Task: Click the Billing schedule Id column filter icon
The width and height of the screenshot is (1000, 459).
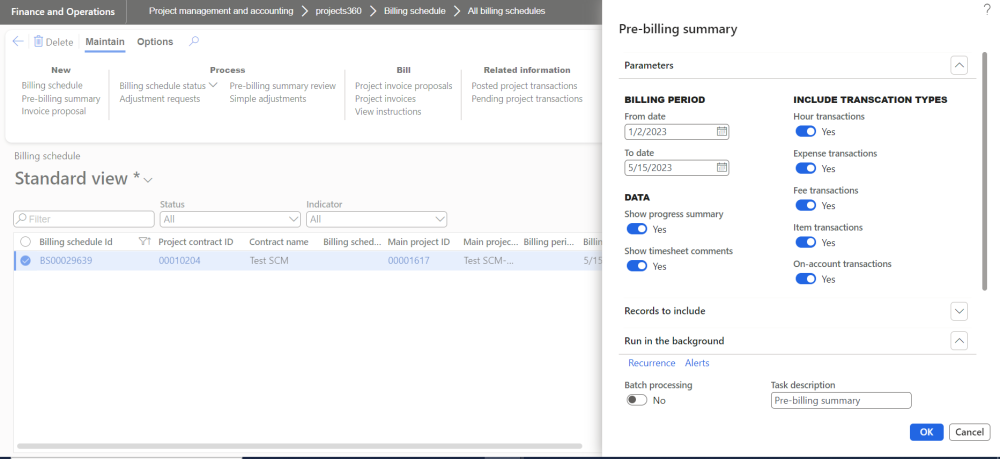Action: [144, 242]
